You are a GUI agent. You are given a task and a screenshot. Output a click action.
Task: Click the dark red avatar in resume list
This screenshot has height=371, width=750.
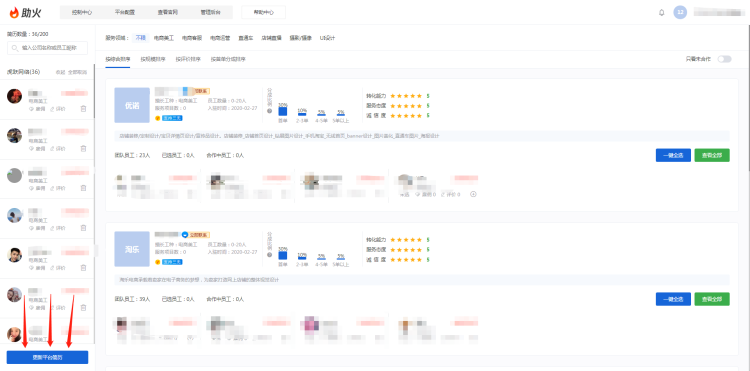point(14,96)
